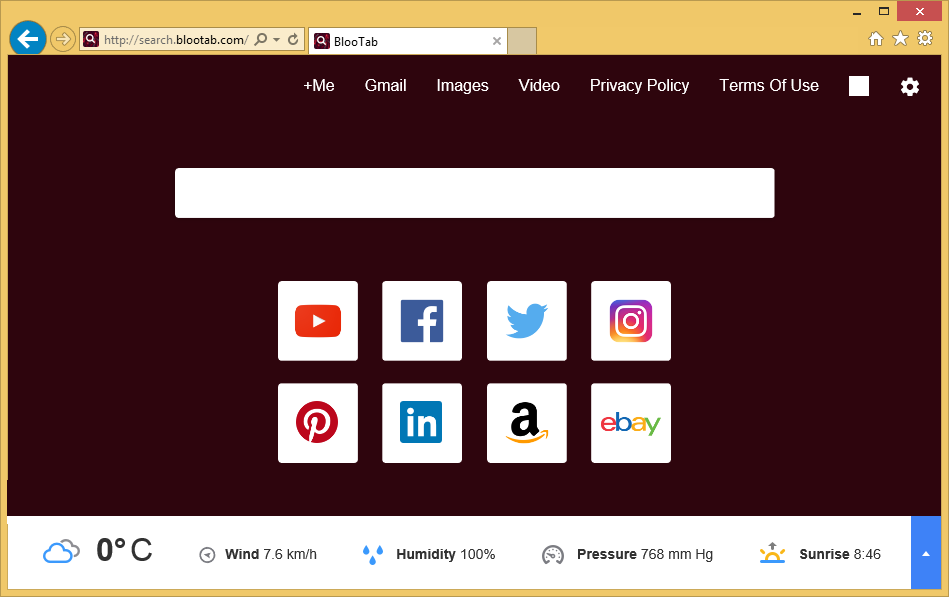Open the Instagram shortcut tile
The width and height of the screenshot is (949, 599).
(630, 321)
